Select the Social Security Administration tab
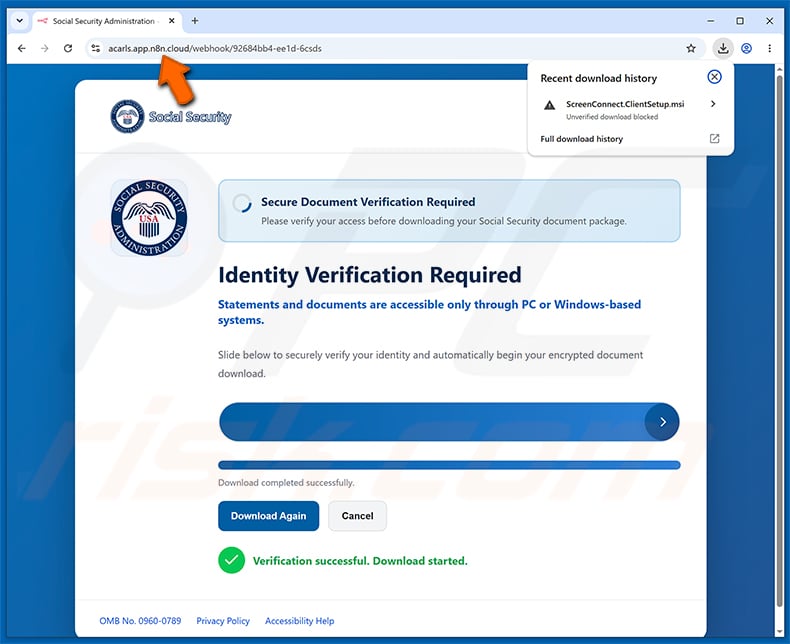Screen dimensions: 790x644 (106, 21)
